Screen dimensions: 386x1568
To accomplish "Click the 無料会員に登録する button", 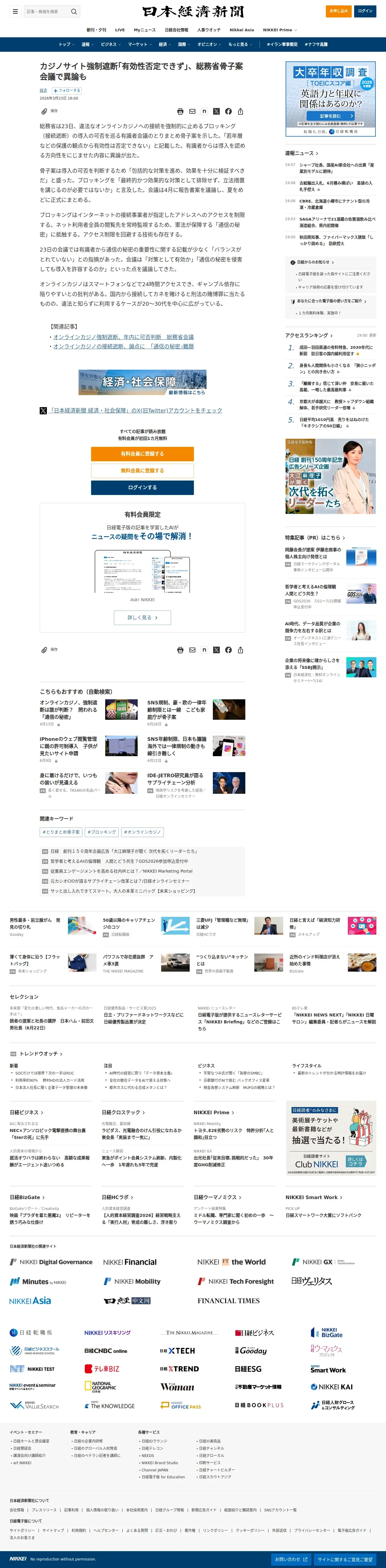I will coord(142,471).
